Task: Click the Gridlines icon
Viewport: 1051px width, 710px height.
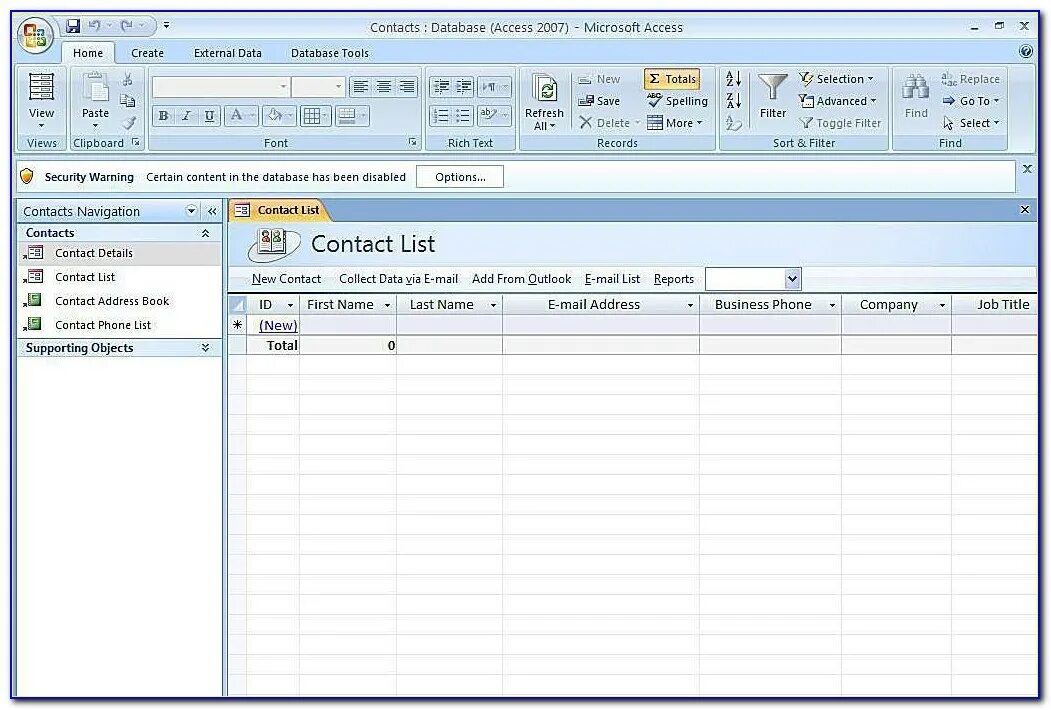Action: coord(312,116)
